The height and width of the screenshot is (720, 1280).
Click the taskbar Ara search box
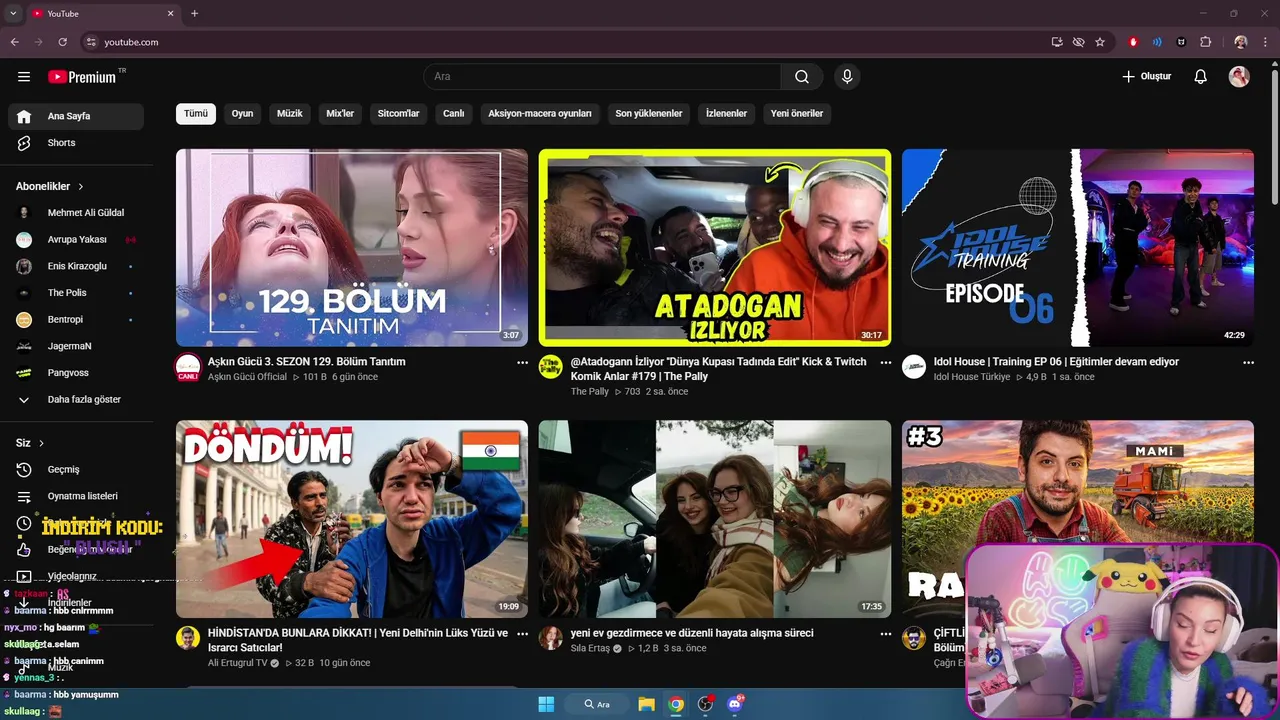tap(597, 704)
